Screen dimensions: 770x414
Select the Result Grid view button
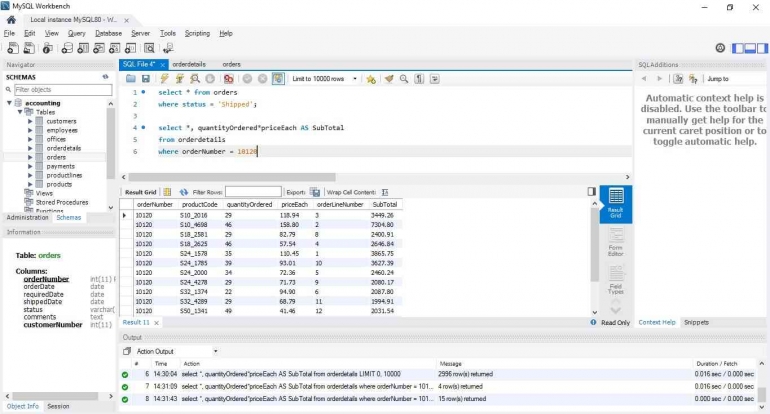[x=616, y=204]
